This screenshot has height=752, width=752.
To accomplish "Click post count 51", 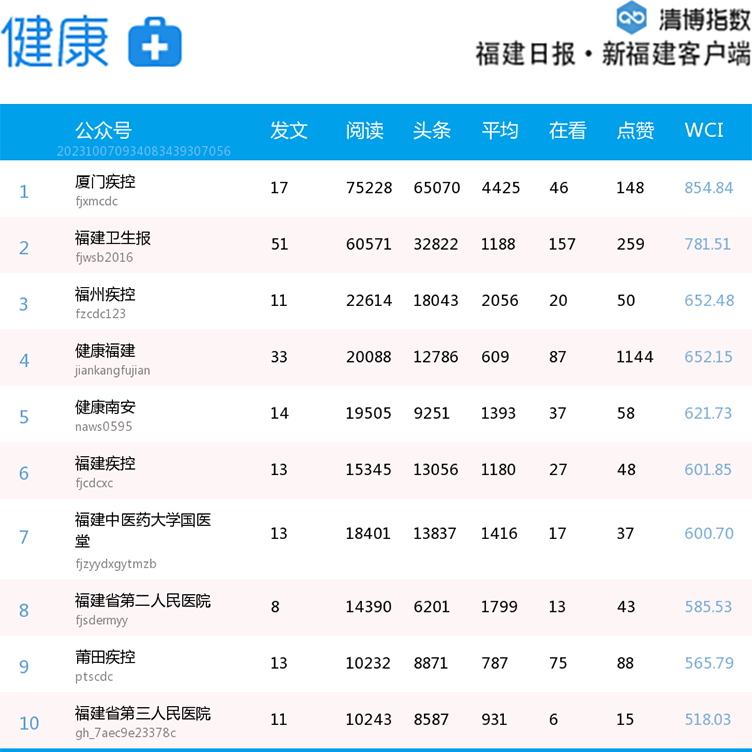I will pyautogui.click(x=279, y=244).
